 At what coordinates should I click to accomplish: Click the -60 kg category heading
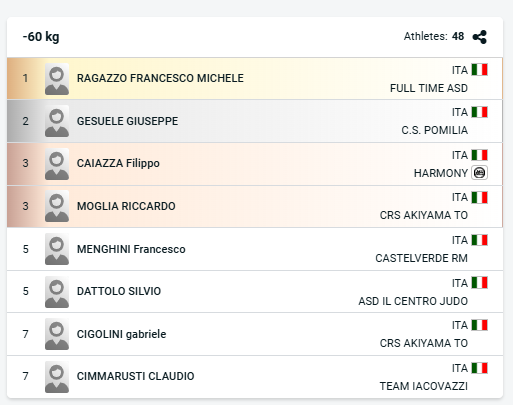41,37
